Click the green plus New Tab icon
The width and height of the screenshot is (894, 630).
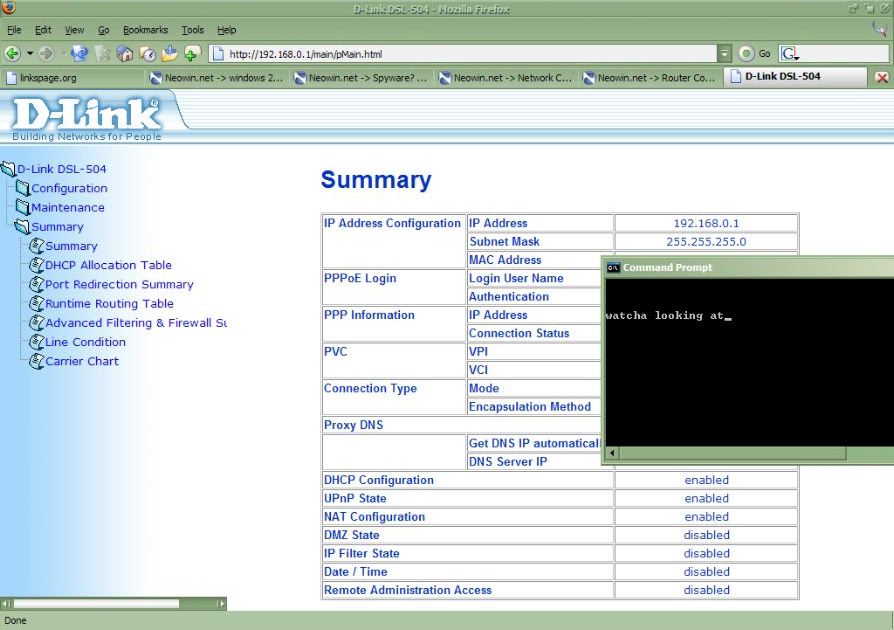point(192,54)
